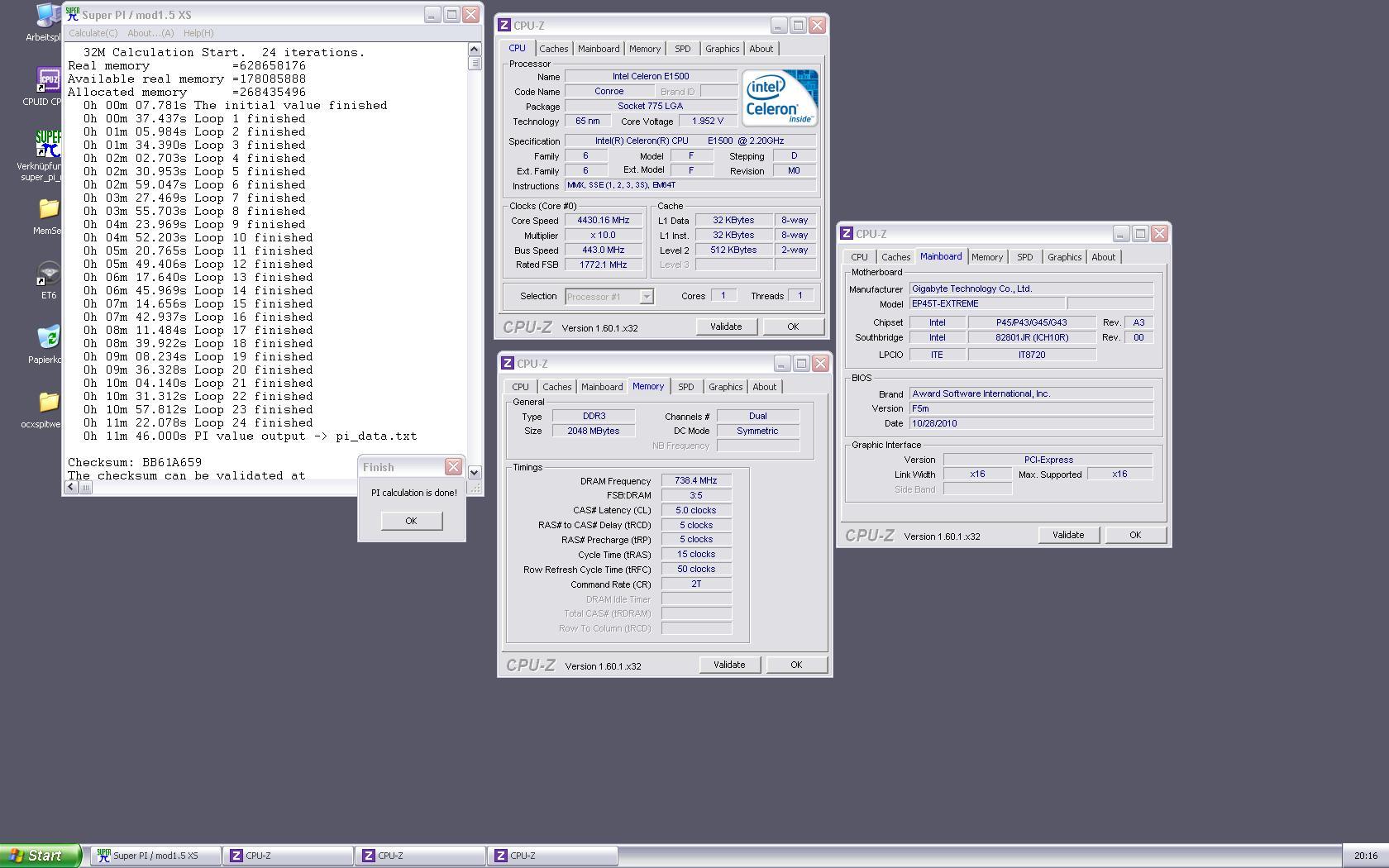This screenshot has height=868, width=1389.
Task: Click Super PI title bar icon
Action: click(x=73, y=15)
